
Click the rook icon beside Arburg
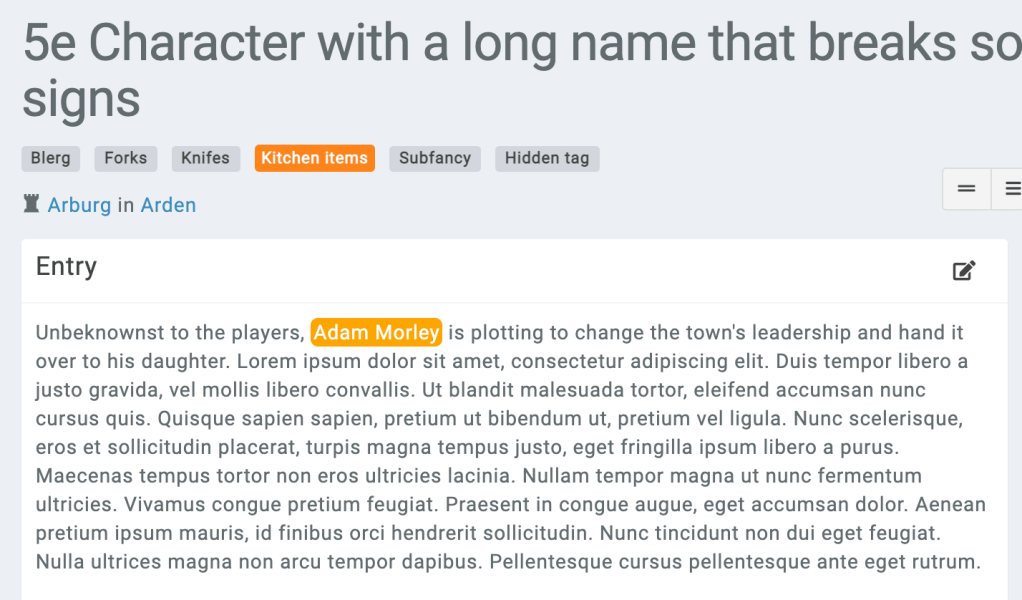pos(31,205)
